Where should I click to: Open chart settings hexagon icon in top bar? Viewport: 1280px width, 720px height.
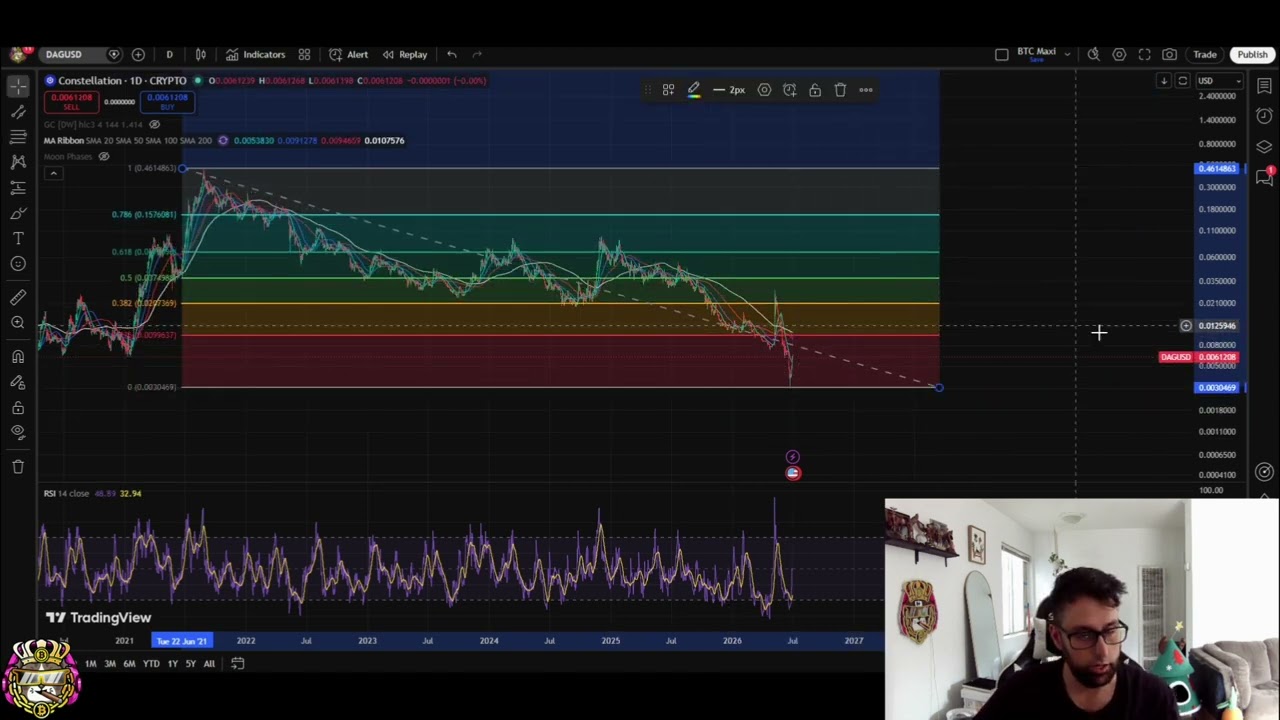[1119, 54]
